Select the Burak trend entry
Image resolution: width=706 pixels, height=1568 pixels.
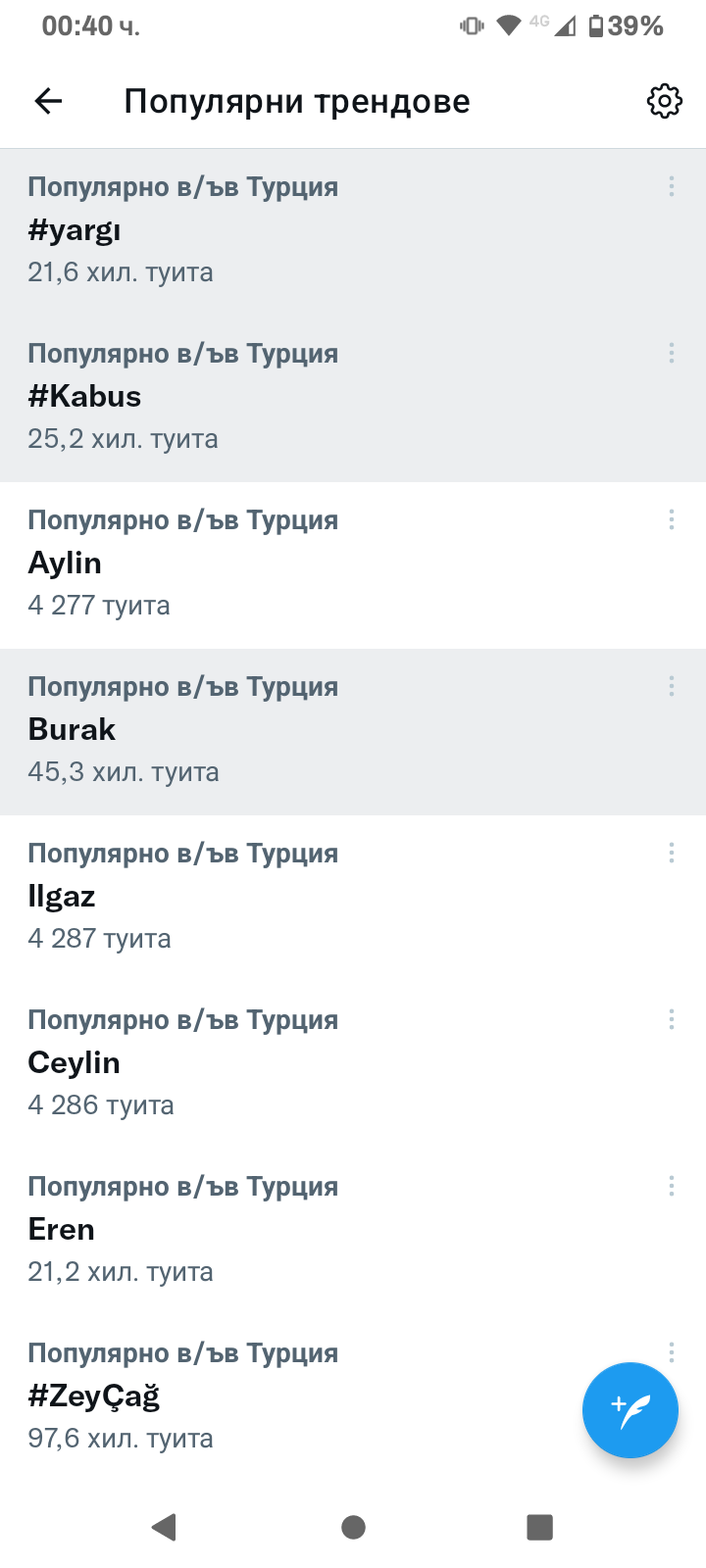pyautogui.click(x=294, y=731)
